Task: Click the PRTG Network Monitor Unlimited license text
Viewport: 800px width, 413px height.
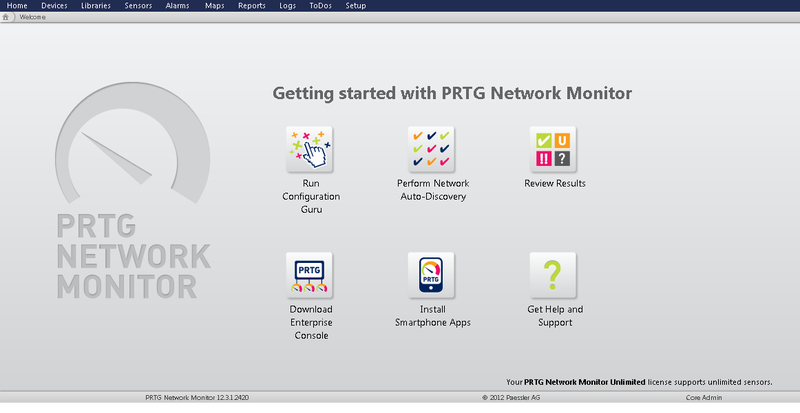Action: click(x=585, y=381)
